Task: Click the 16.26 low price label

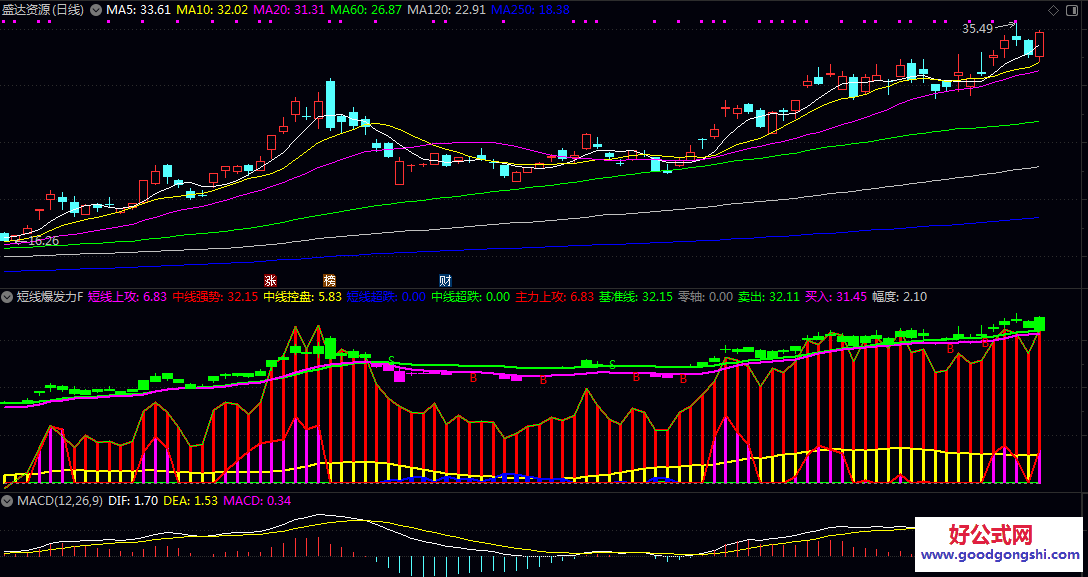Action: click(44, 241)
